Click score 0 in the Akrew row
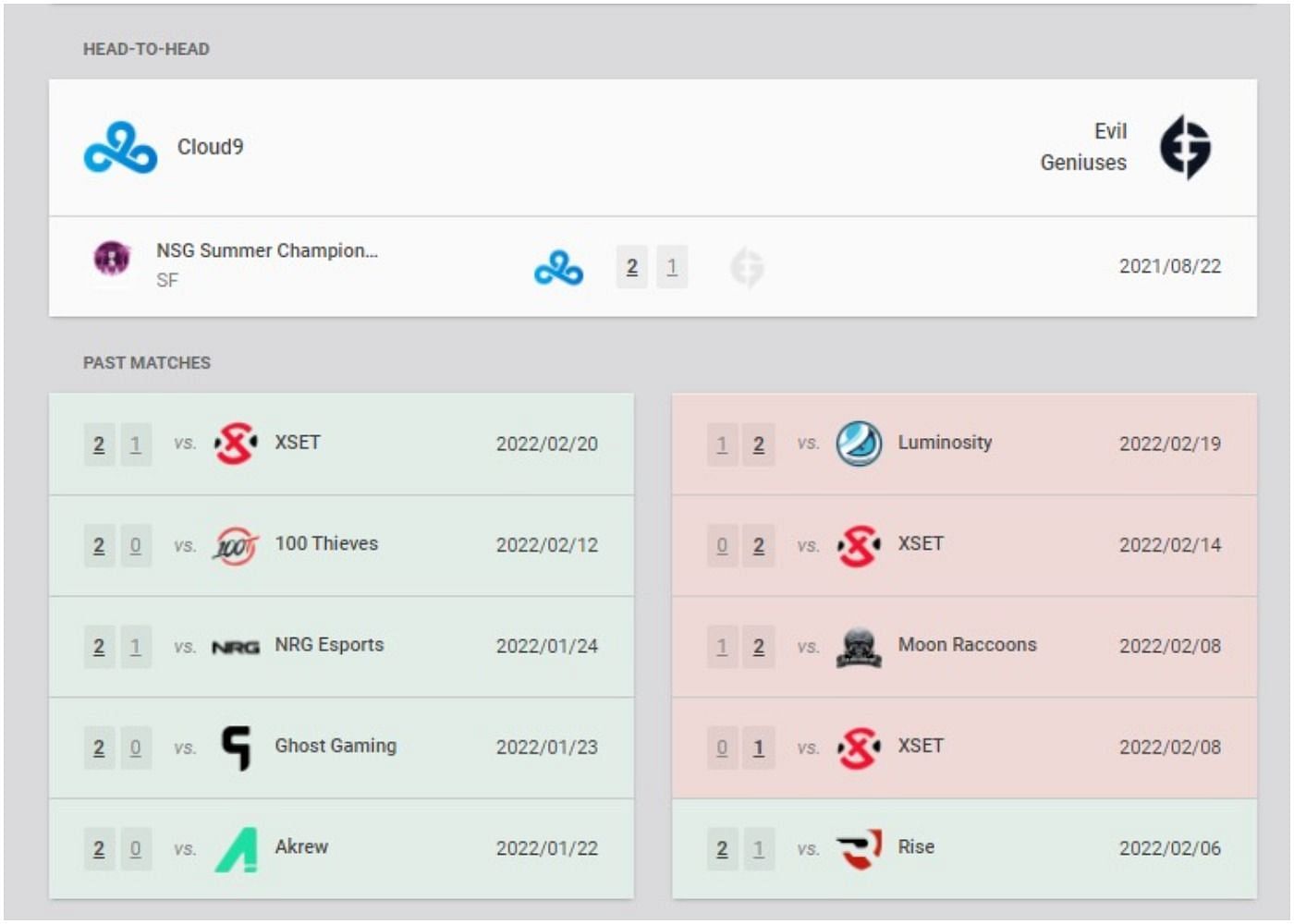Image resolution: width=1294 pixels, height=924 pixels. pyautogui.click(x=136, y=849)
